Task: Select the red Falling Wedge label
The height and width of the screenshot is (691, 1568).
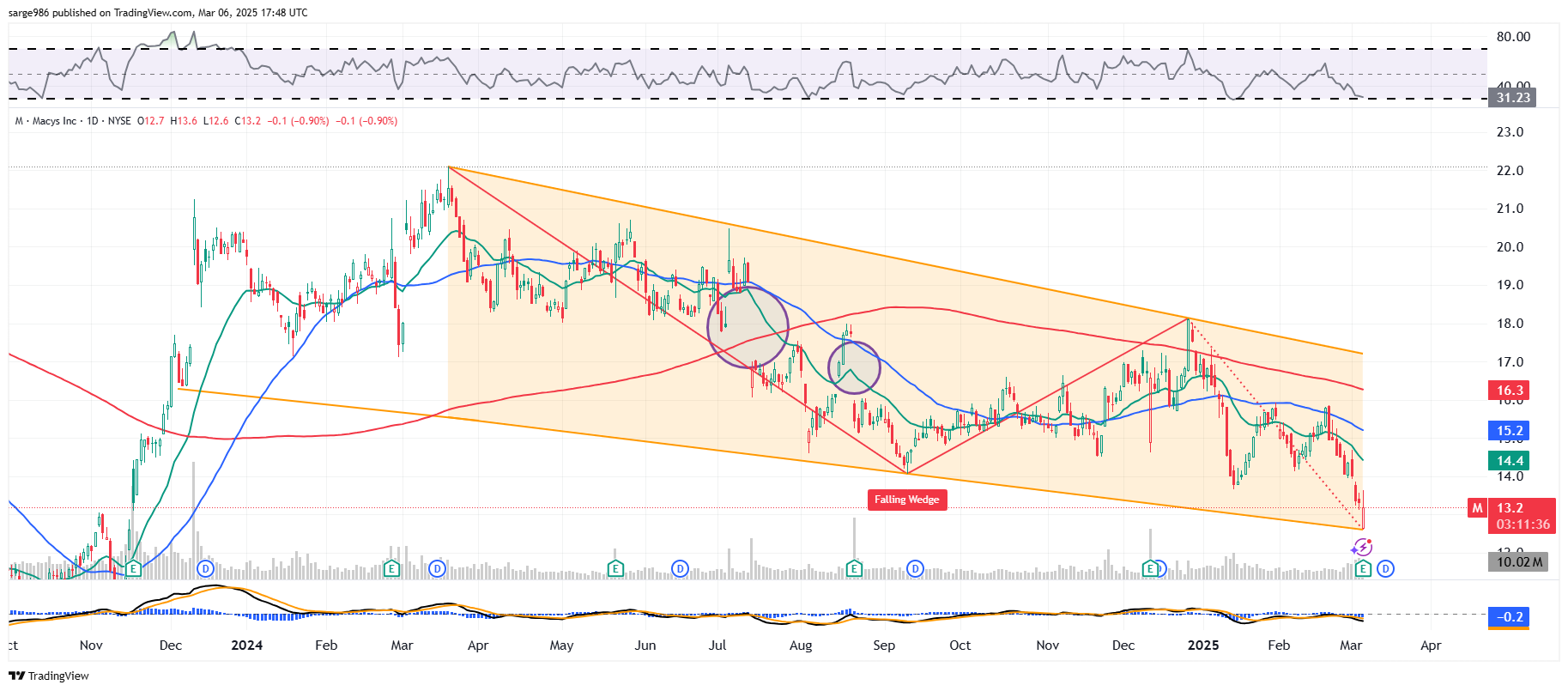Action: (906, 500)
